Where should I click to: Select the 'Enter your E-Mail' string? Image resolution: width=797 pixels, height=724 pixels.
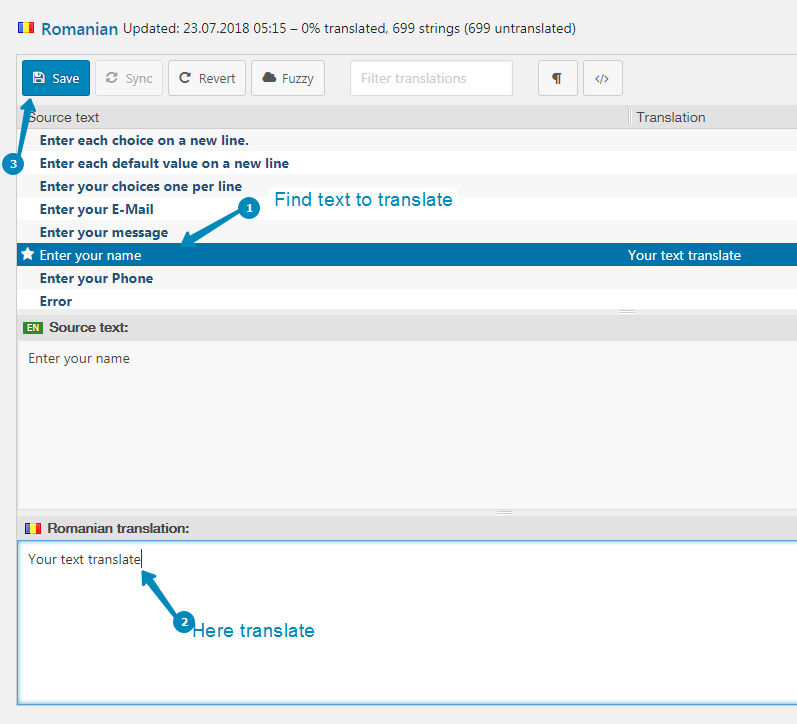coord(96,209)
